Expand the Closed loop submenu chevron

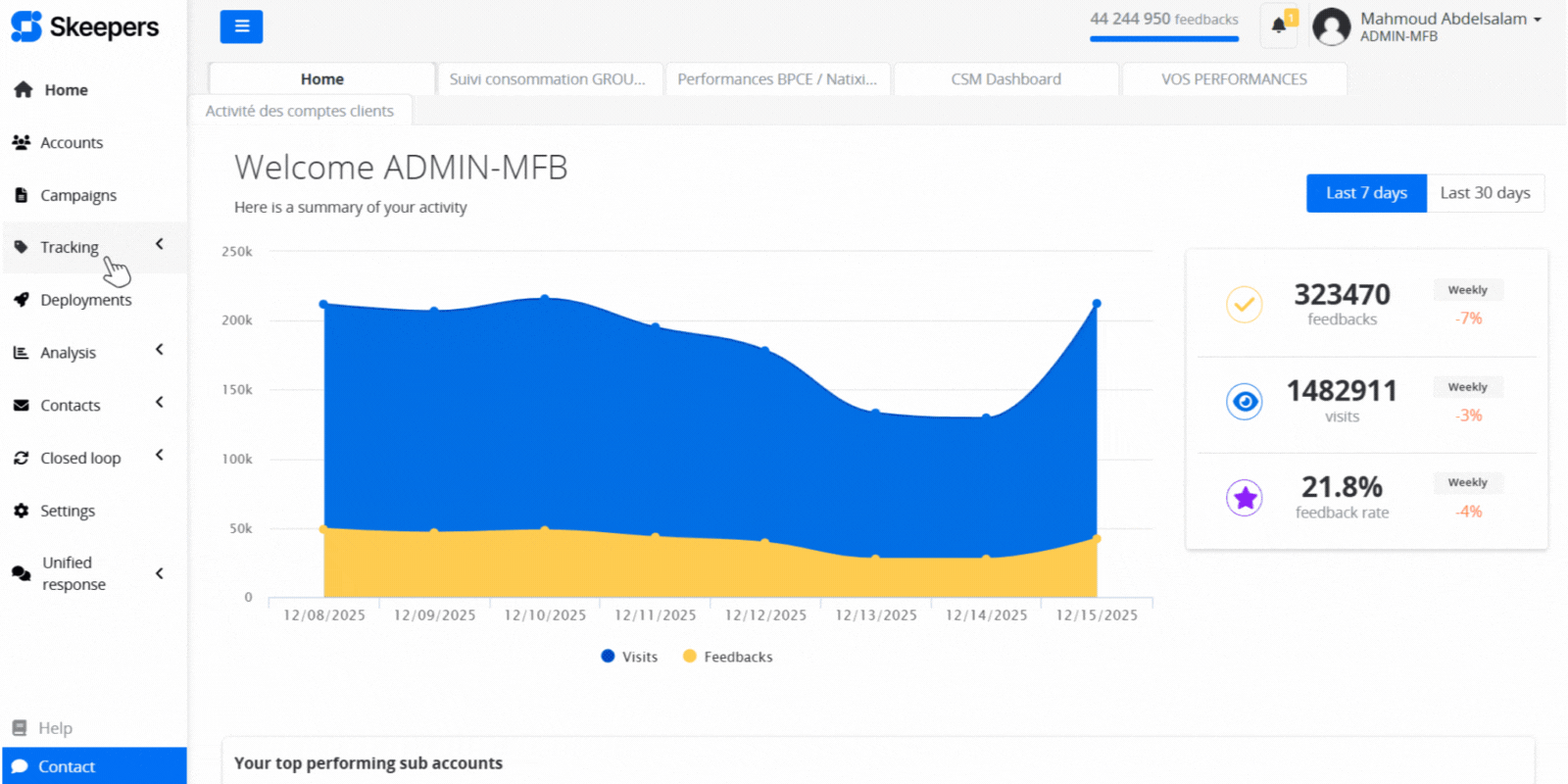coord(159,456)
